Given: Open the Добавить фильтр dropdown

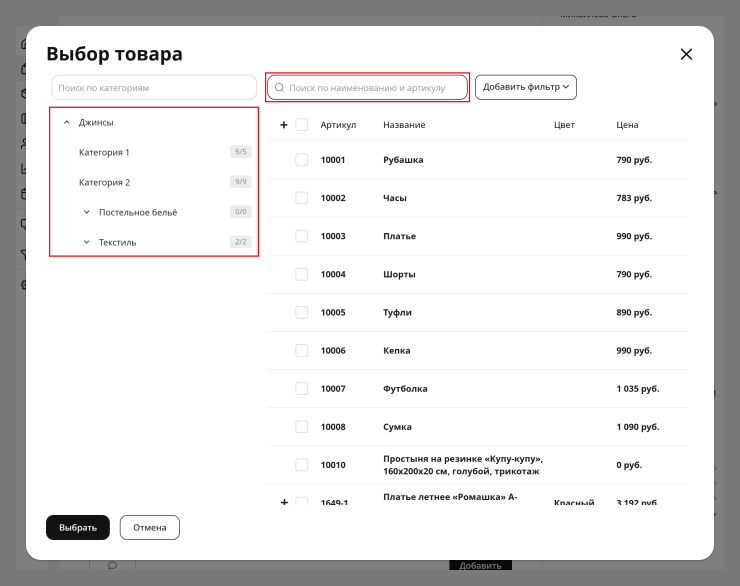Looking at the screenshot, I should click(526, 87).
